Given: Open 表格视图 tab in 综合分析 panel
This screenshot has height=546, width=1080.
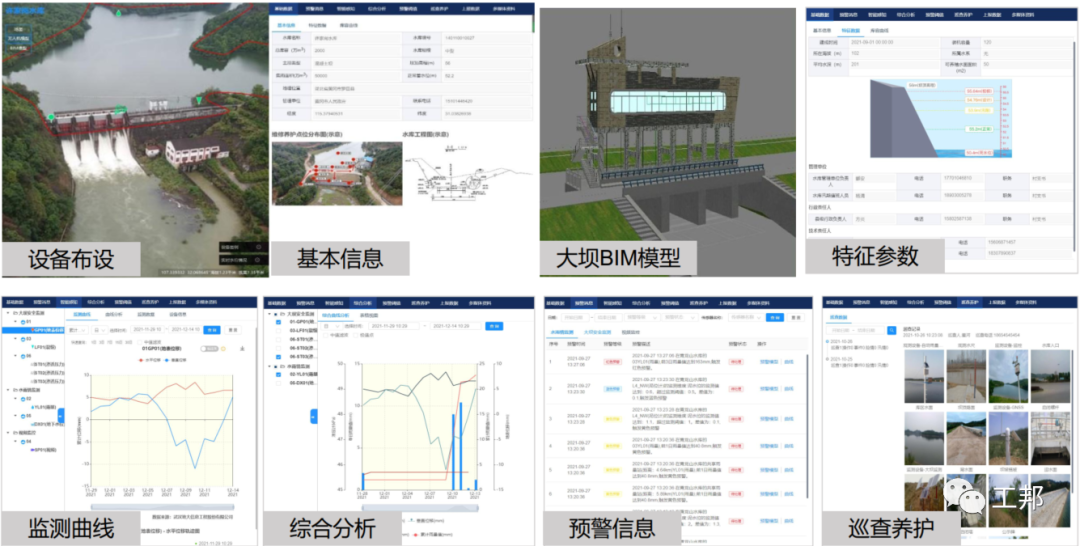Looking at the screenshot, I should click(x=369, y=315).
